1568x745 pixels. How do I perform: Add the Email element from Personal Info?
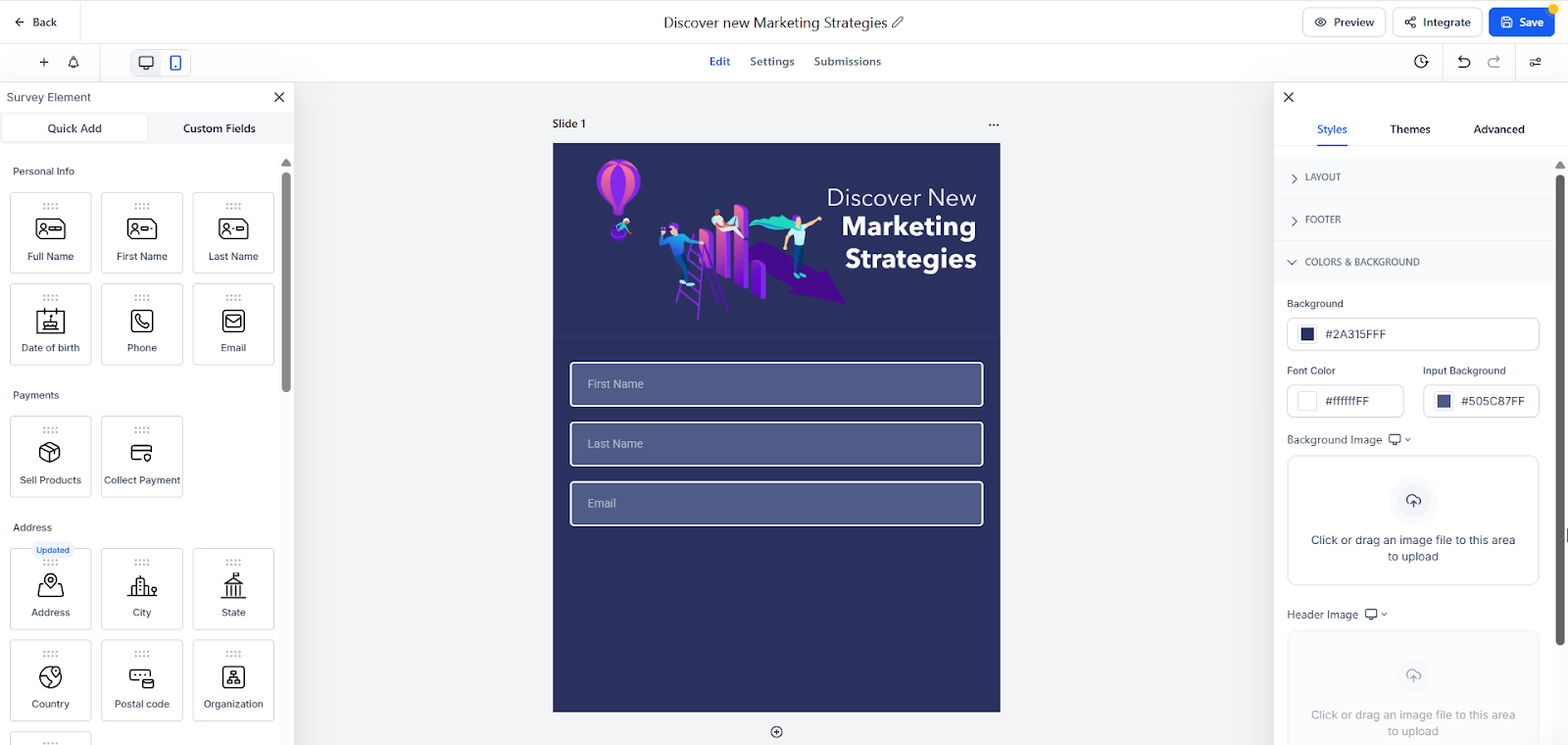[x=233, y=324]
